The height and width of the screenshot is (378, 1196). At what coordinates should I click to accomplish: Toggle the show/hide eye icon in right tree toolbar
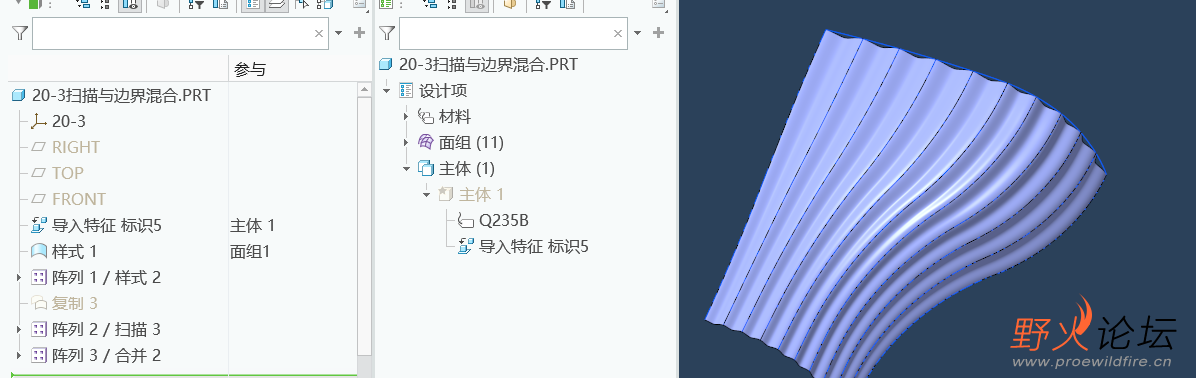477,5
